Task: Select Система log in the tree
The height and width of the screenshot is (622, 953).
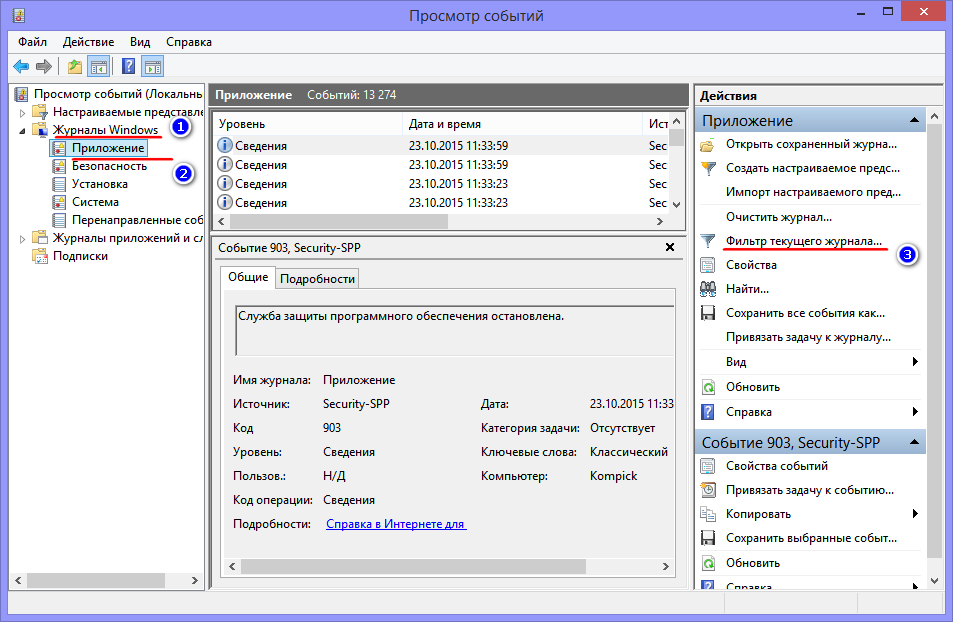Action: [x=95, y=202]
